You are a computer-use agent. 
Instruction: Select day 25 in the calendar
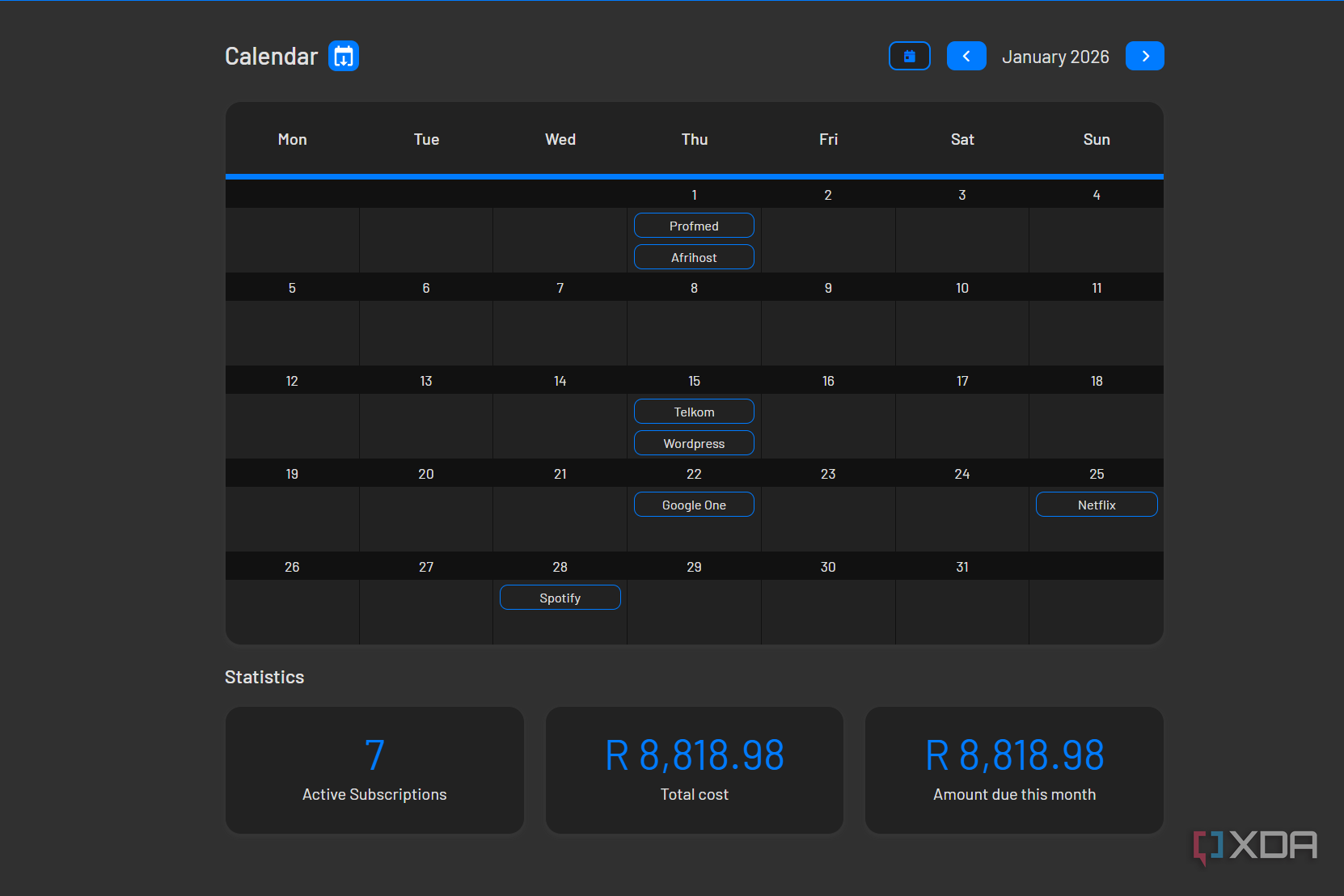(1097, 474)
